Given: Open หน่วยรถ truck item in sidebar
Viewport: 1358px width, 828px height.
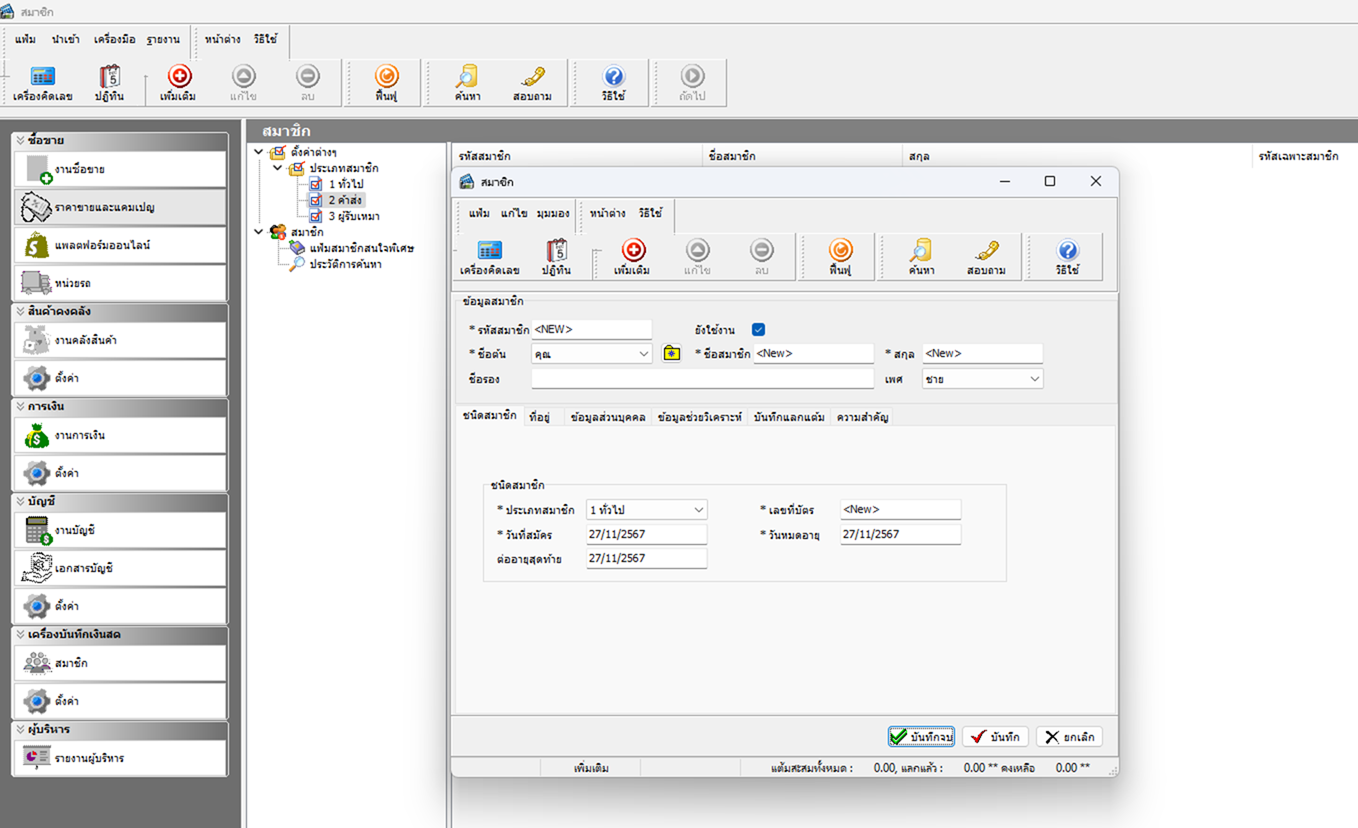Looking at the screenshot, I should pos(120,283).
